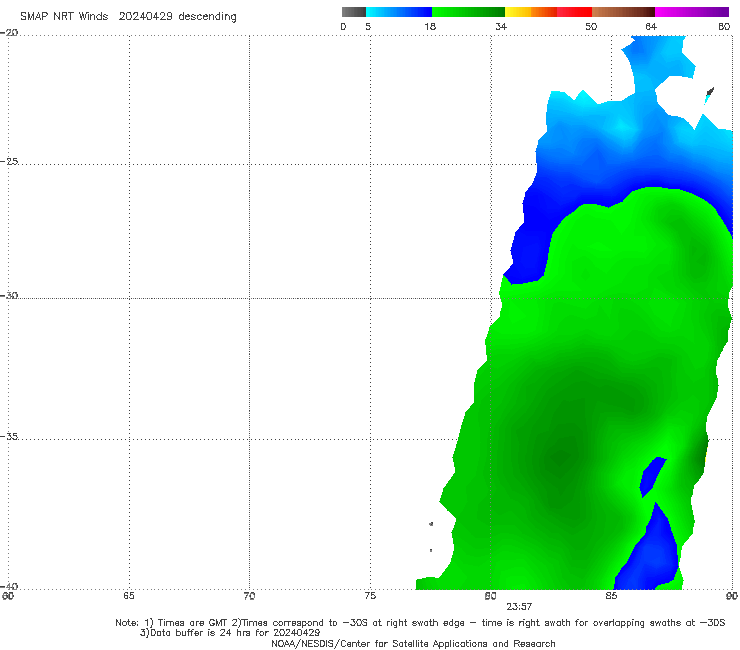740x650 pixels.
Task: Click the longitude axis label 85
Action: [611, 596]
